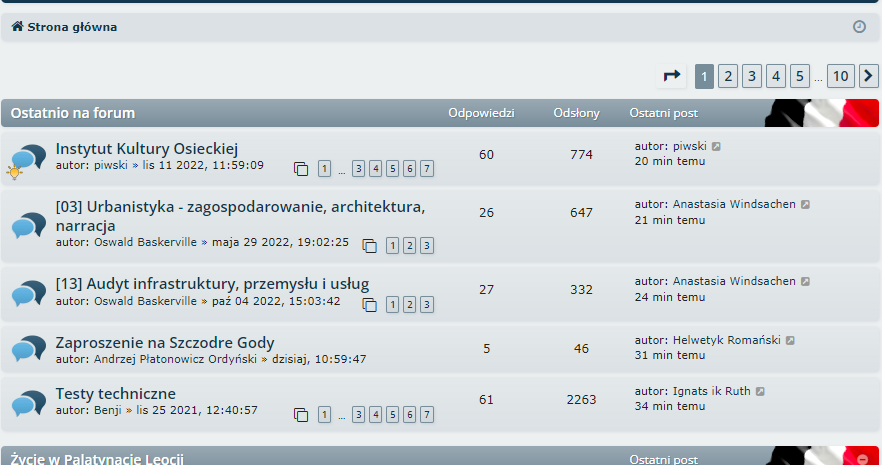Click pages icon in Instytut Kultury Osieckiej row
The image size is (882, 465).
click(301, 168)
